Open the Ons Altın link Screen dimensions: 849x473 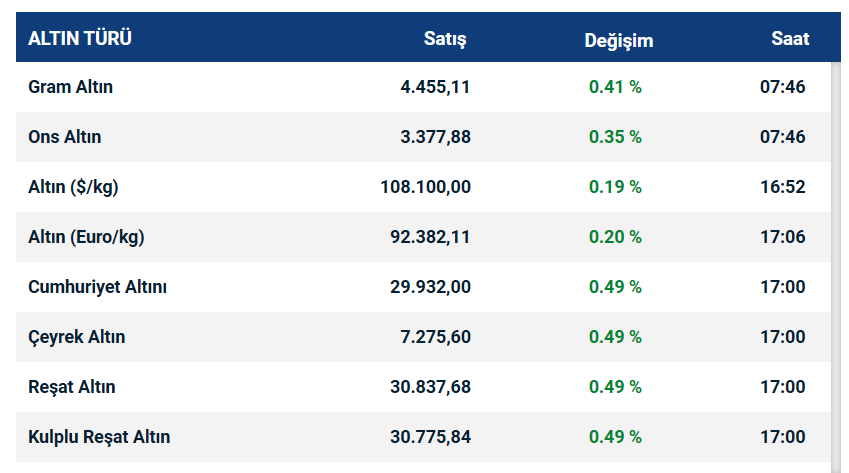click(x=65, y=137)
